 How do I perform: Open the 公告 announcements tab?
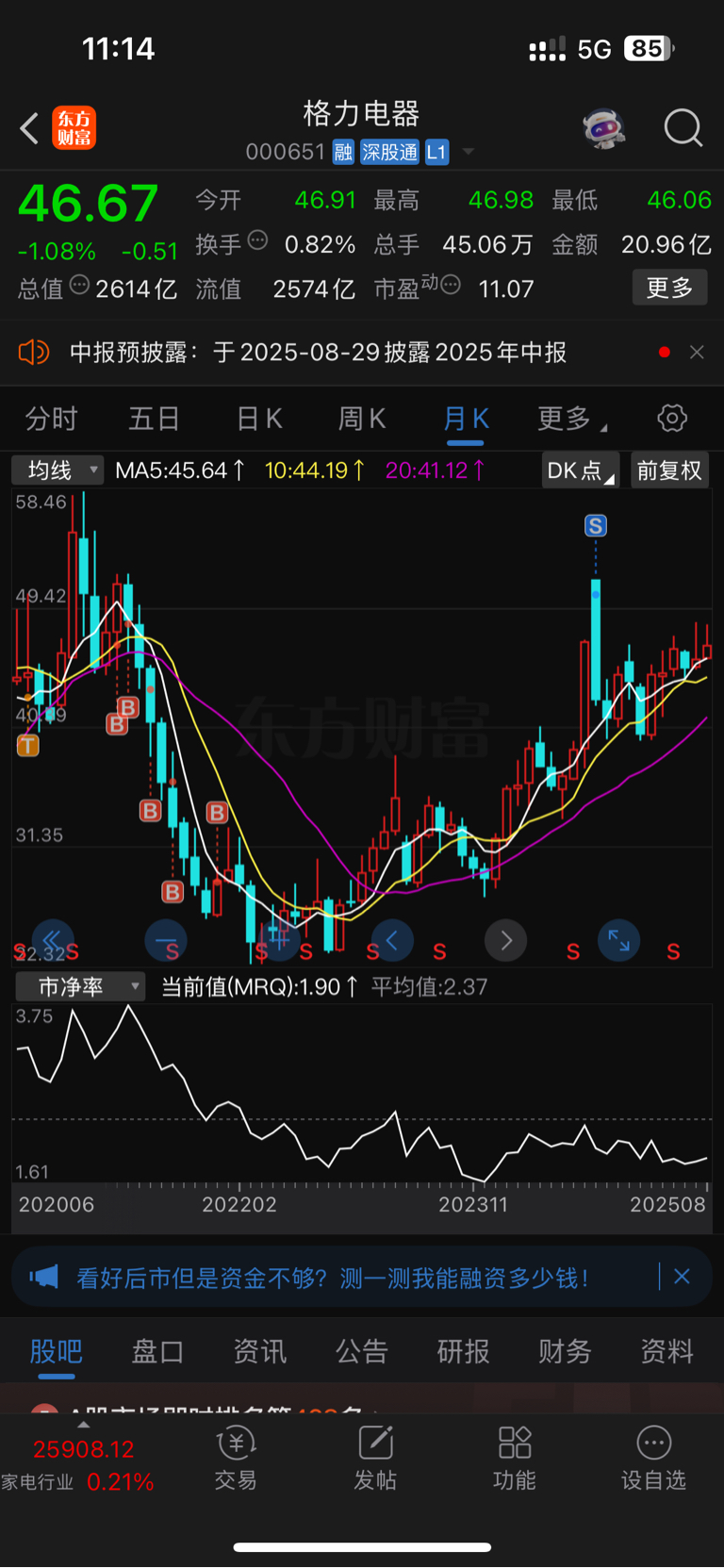coord(362,1351)
